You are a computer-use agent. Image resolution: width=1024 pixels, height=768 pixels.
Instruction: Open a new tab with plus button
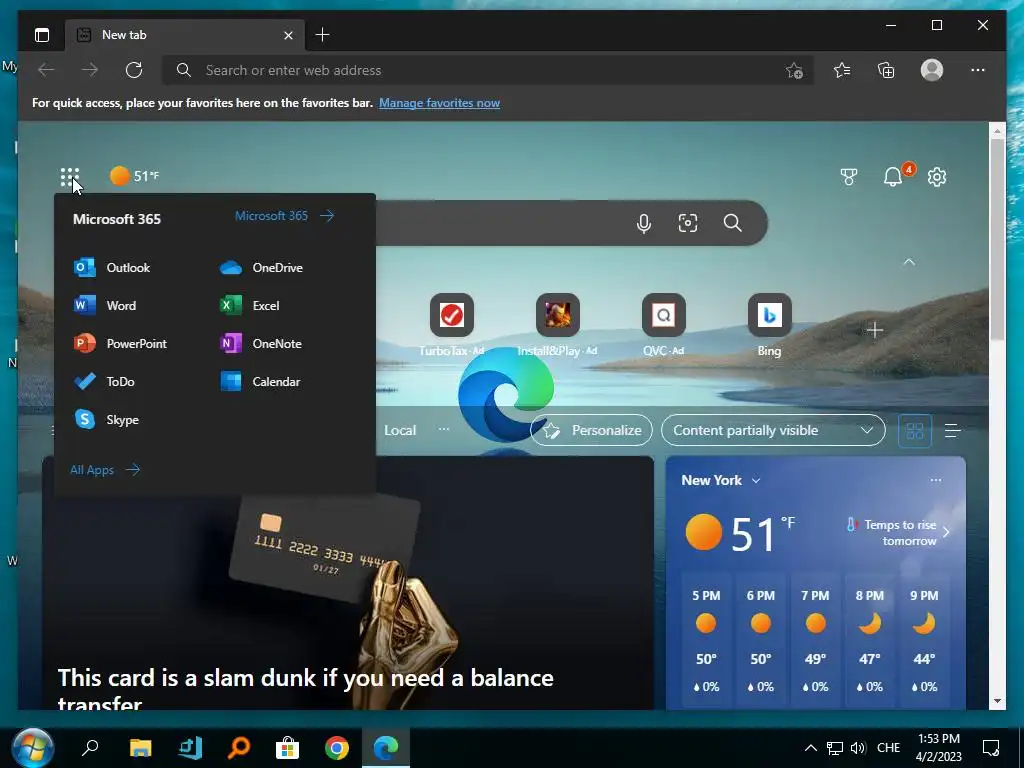pyautogui.click(x=323, y=35)
